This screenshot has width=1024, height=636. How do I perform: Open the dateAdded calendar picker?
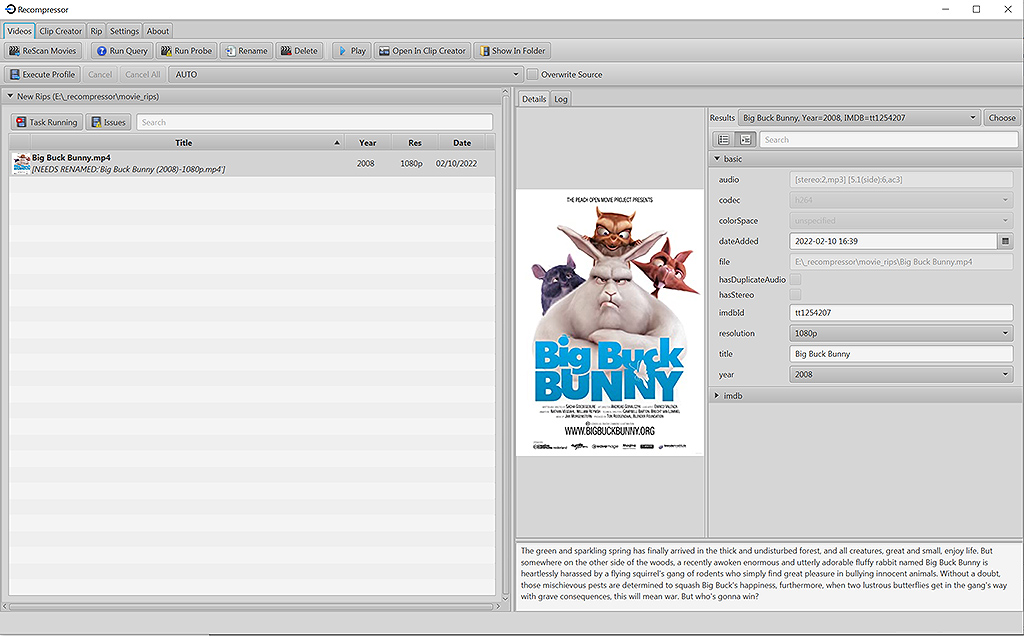click(1006, 241)
